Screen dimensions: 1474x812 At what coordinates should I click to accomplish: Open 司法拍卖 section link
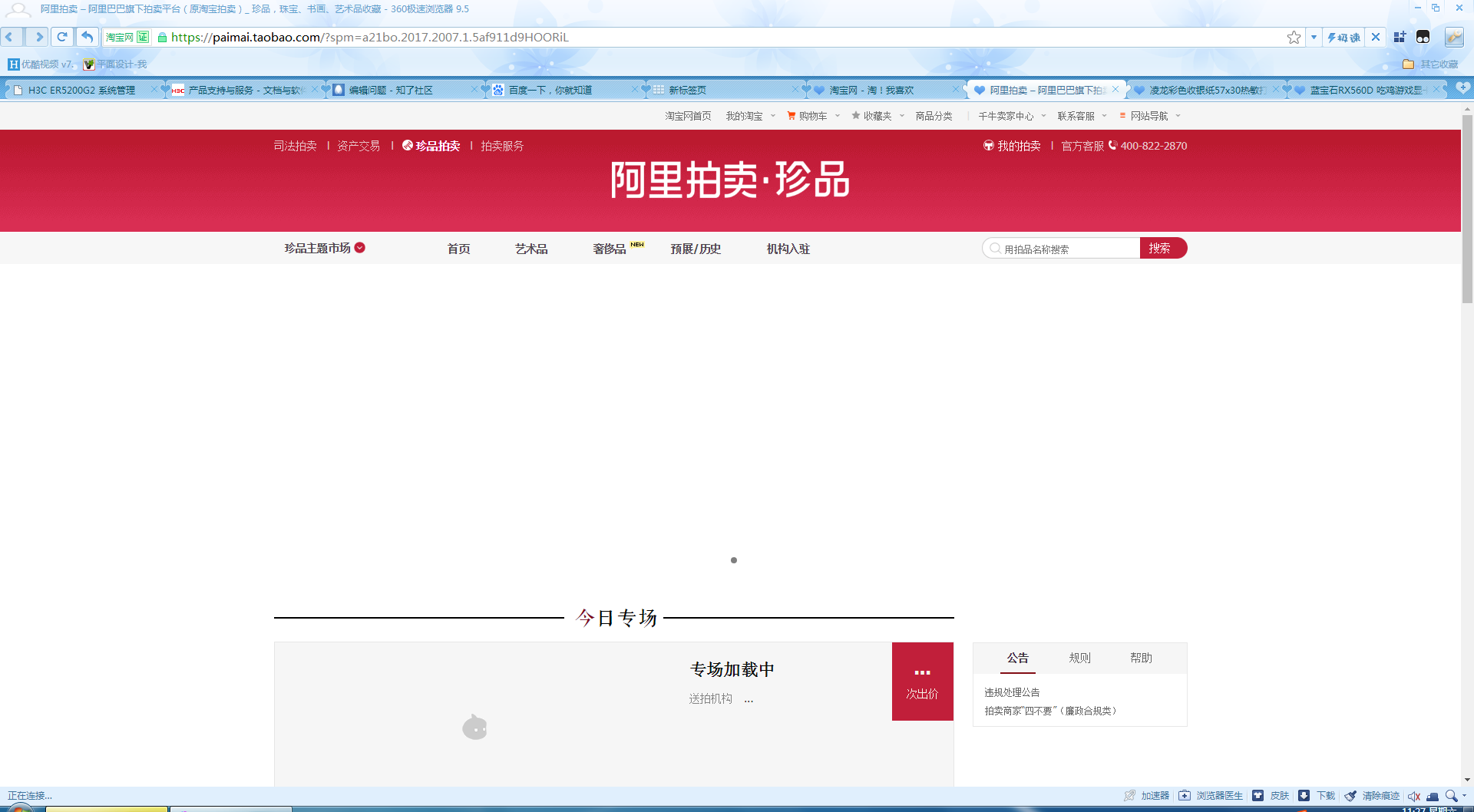pos(295,146)
